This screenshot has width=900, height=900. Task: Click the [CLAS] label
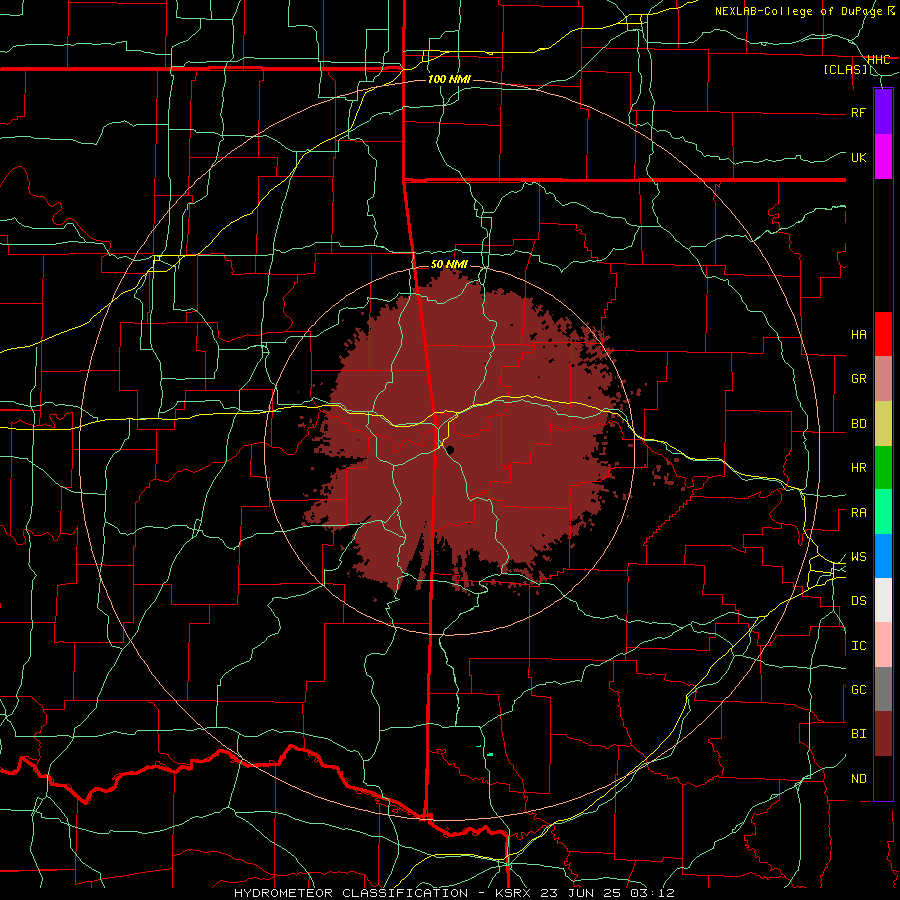[845, 69]
